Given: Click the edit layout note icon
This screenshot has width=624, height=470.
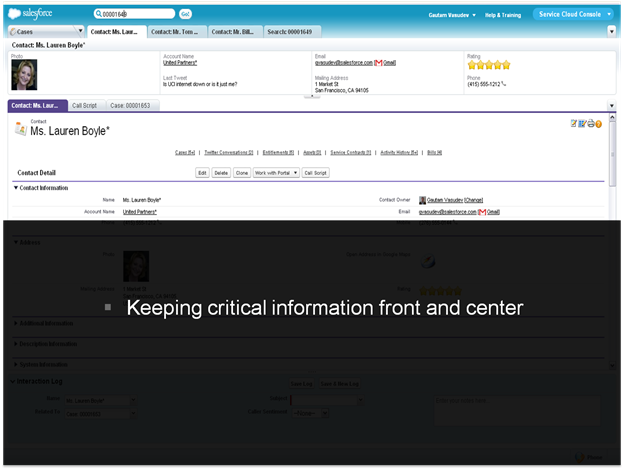Looking at the screenshot, I should [573, 124].
